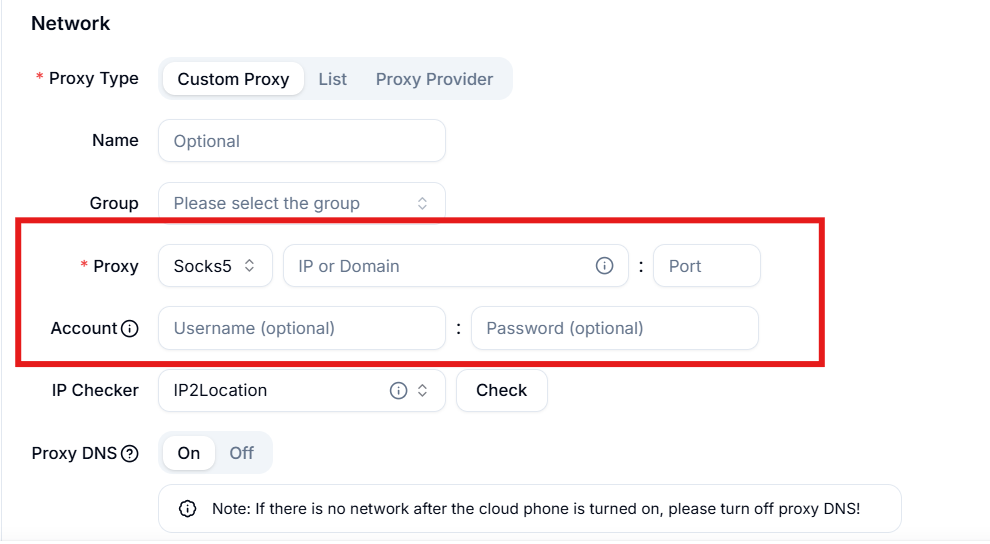Click the chevron arrows next to Socks5
The height and width of the screenshot is (544, 990).
(x=249, y=266)
